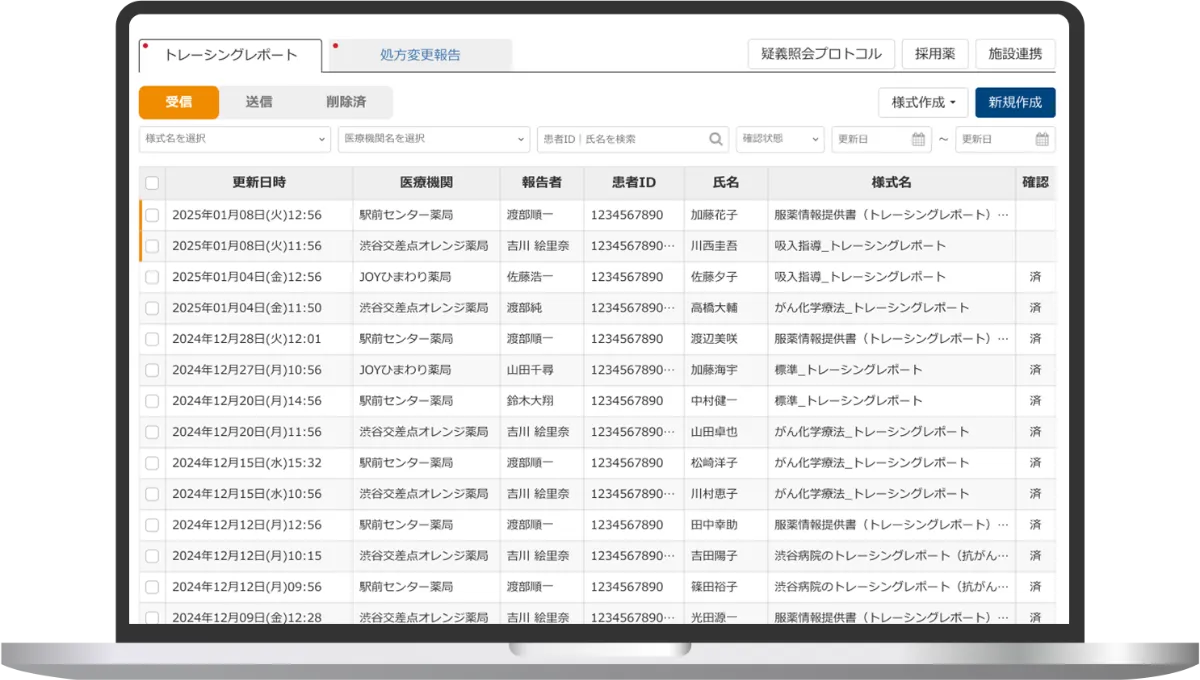
Task: Click the 確認 column header
Action: pos(1035,183)
